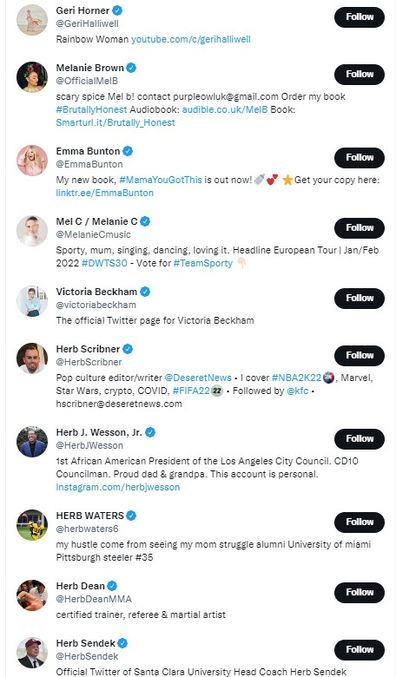This screenshot has height=677, width=396.
Task: Open the @DeseretNews mention
Action: (x=198, y=378)
